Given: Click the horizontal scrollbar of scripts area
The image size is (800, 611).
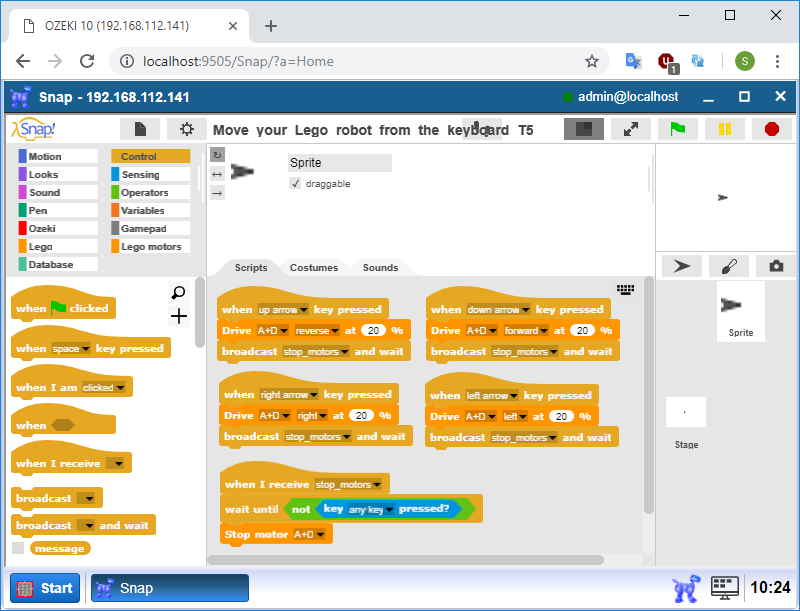Looking at the screenshot, I should [x=406, y=559].
